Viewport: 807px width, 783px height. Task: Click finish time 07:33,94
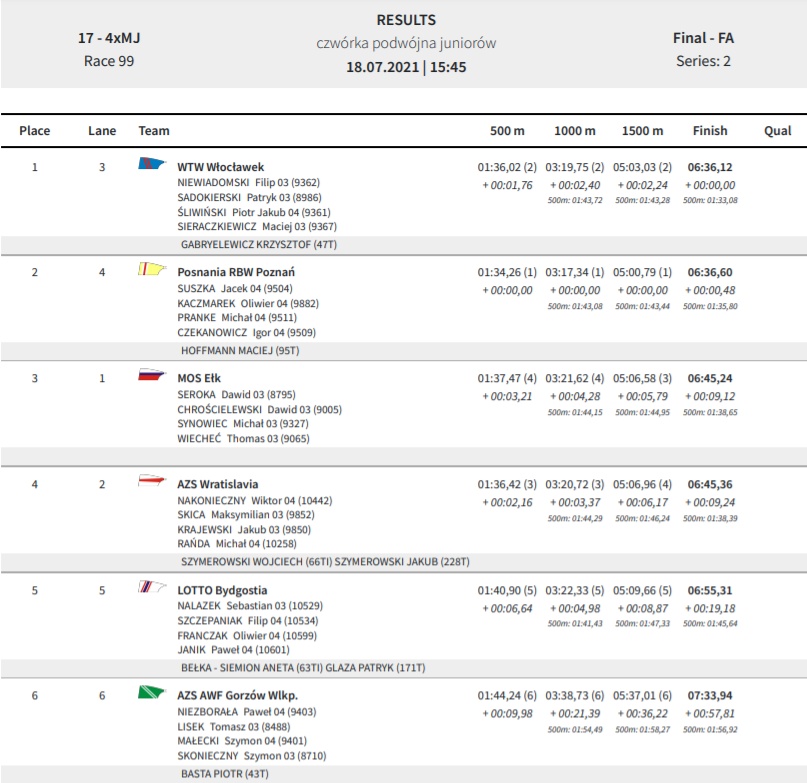[x=710, y=695]
